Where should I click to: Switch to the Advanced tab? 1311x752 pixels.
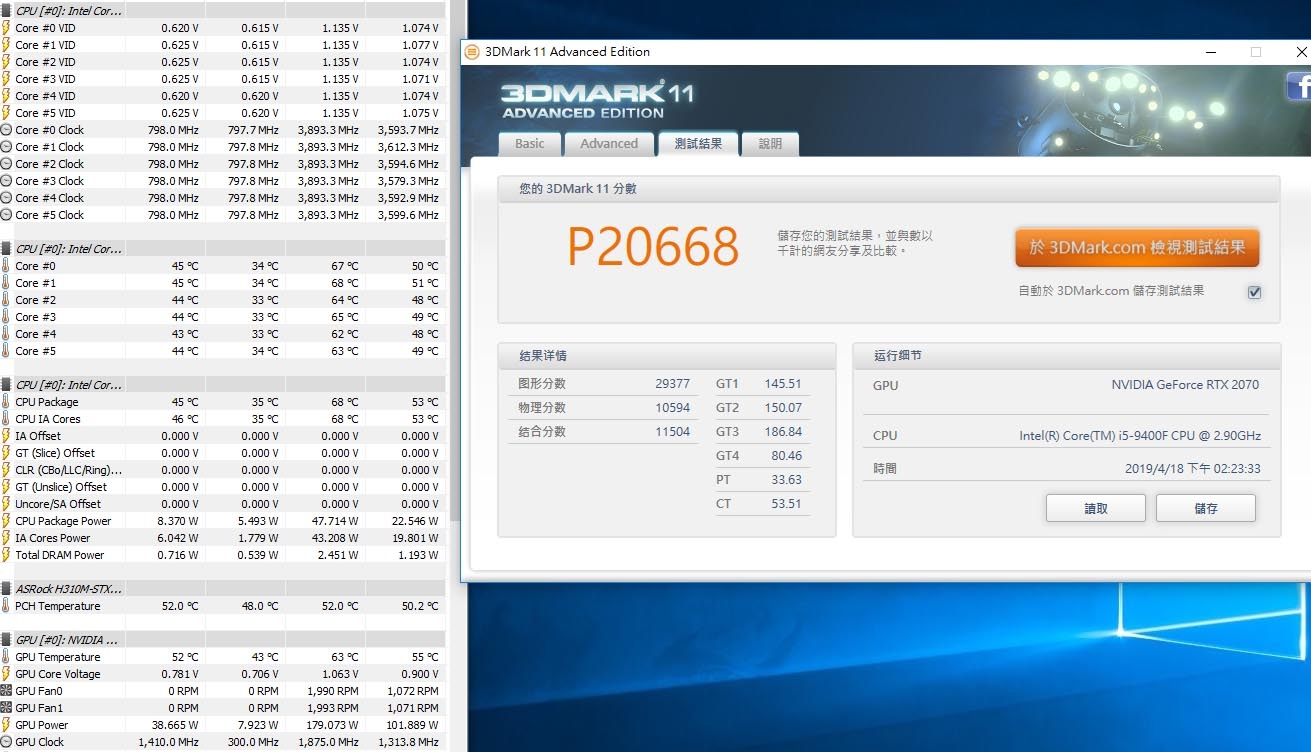(609, 144)
